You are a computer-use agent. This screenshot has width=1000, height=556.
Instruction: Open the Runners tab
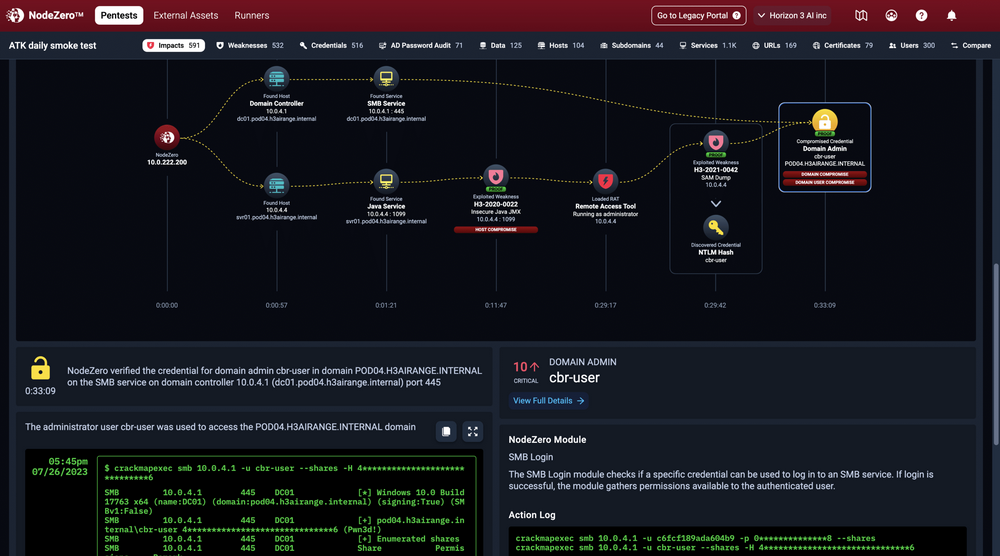click(x=252, y=16)
